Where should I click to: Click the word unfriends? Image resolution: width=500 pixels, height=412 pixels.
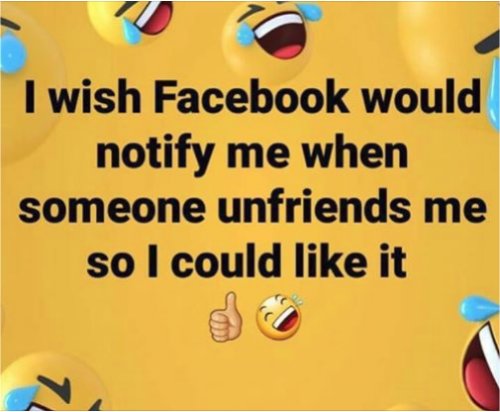click(x=314, y=208)
